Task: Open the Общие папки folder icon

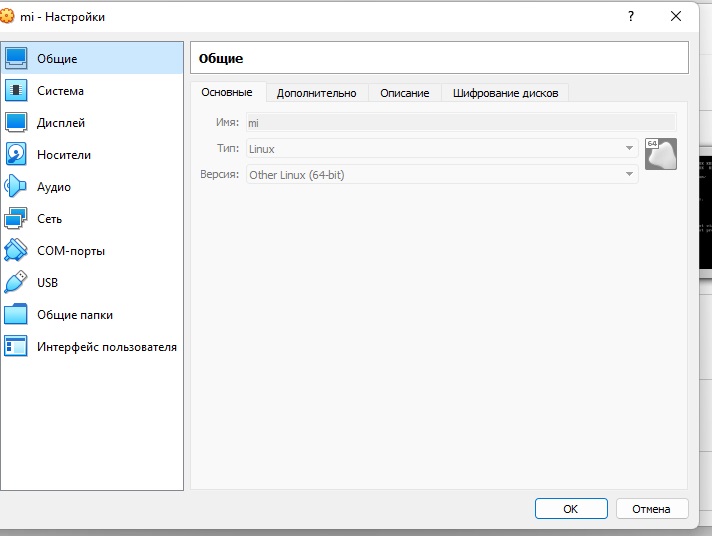Action: [x=17, y=314]
